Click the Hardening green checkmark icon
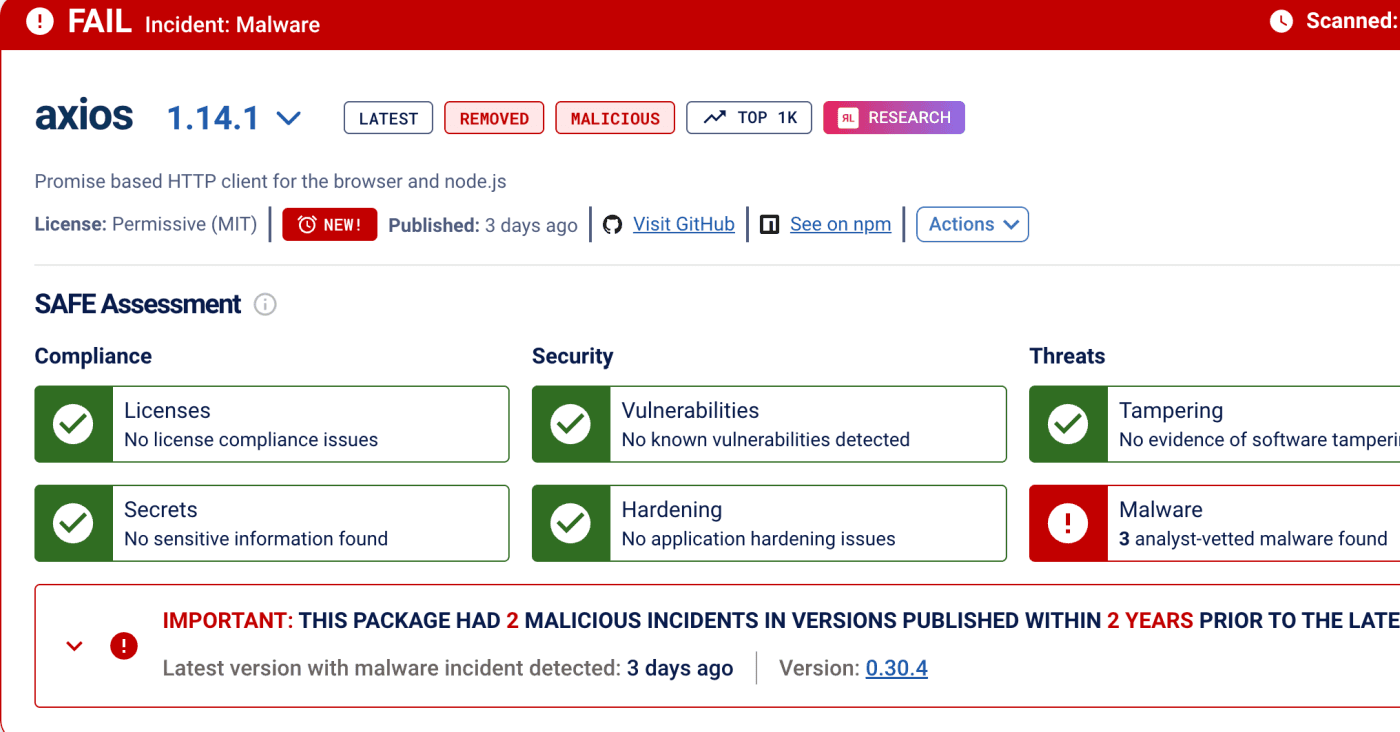The height and width of the screenshot is (732, 1400). click(571, 523)
